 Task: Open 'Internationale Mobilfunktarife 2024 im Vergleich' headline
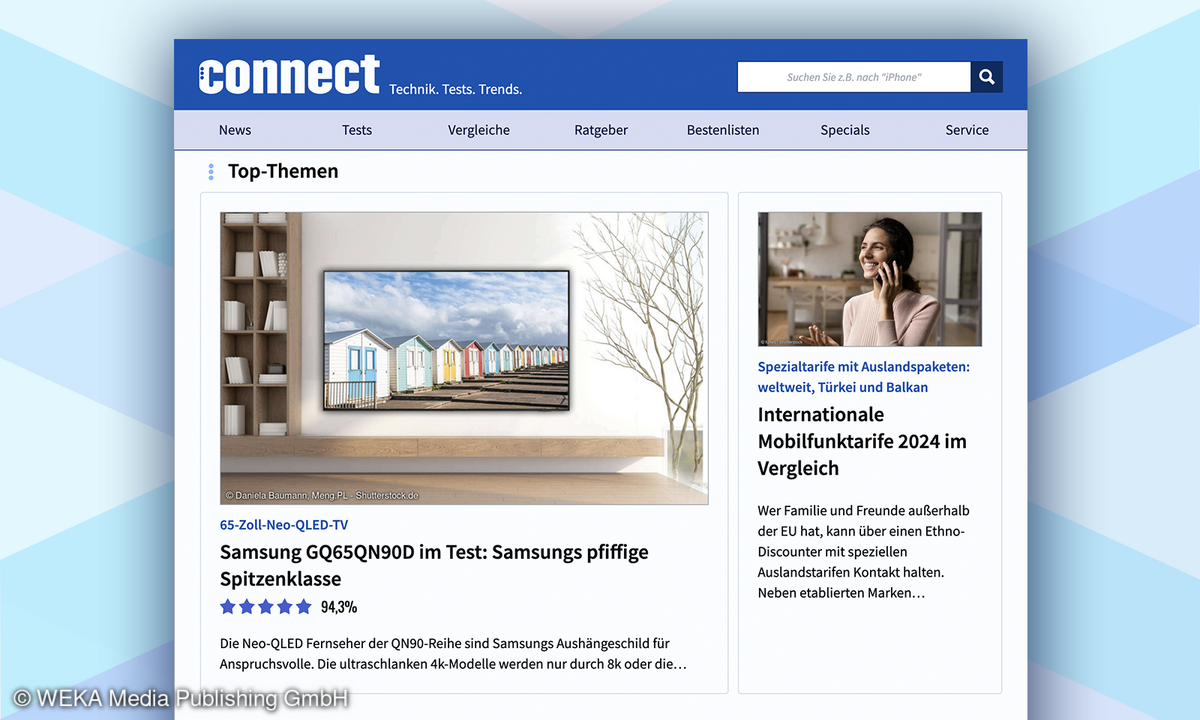pyautogui.click(x=862, y=441)
